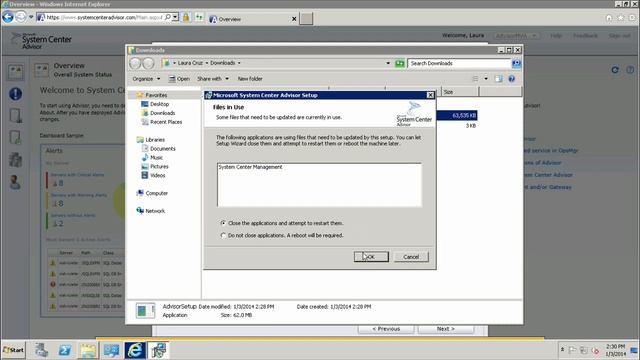The width and height of the screenshot is (640, 360).
Task: Launch PowerShell from taskbar
Action: pyautogui.click(x=64, y=350)
